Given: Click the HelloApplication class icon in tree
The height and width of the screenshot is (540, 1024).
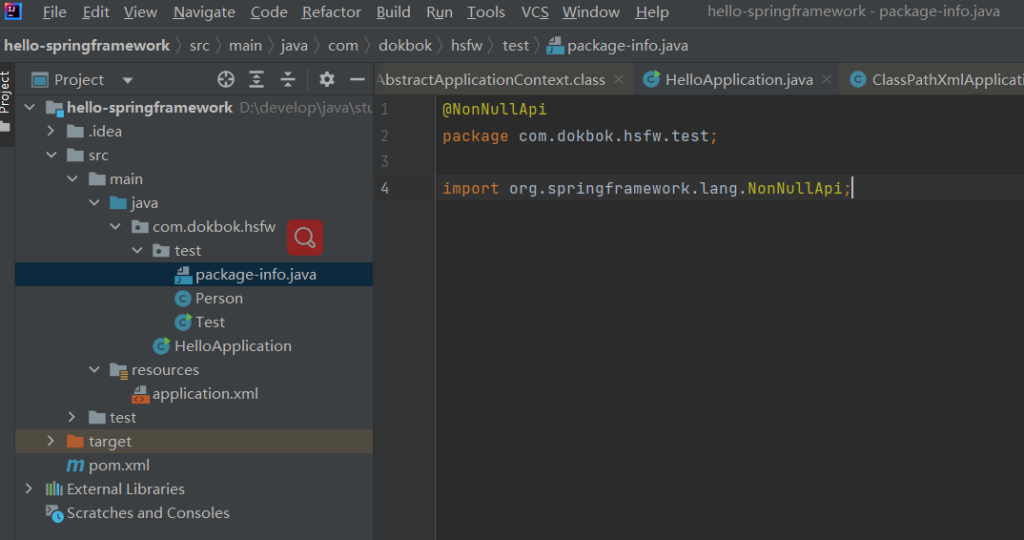Looking at the screenshot, I should coord(161,346).
